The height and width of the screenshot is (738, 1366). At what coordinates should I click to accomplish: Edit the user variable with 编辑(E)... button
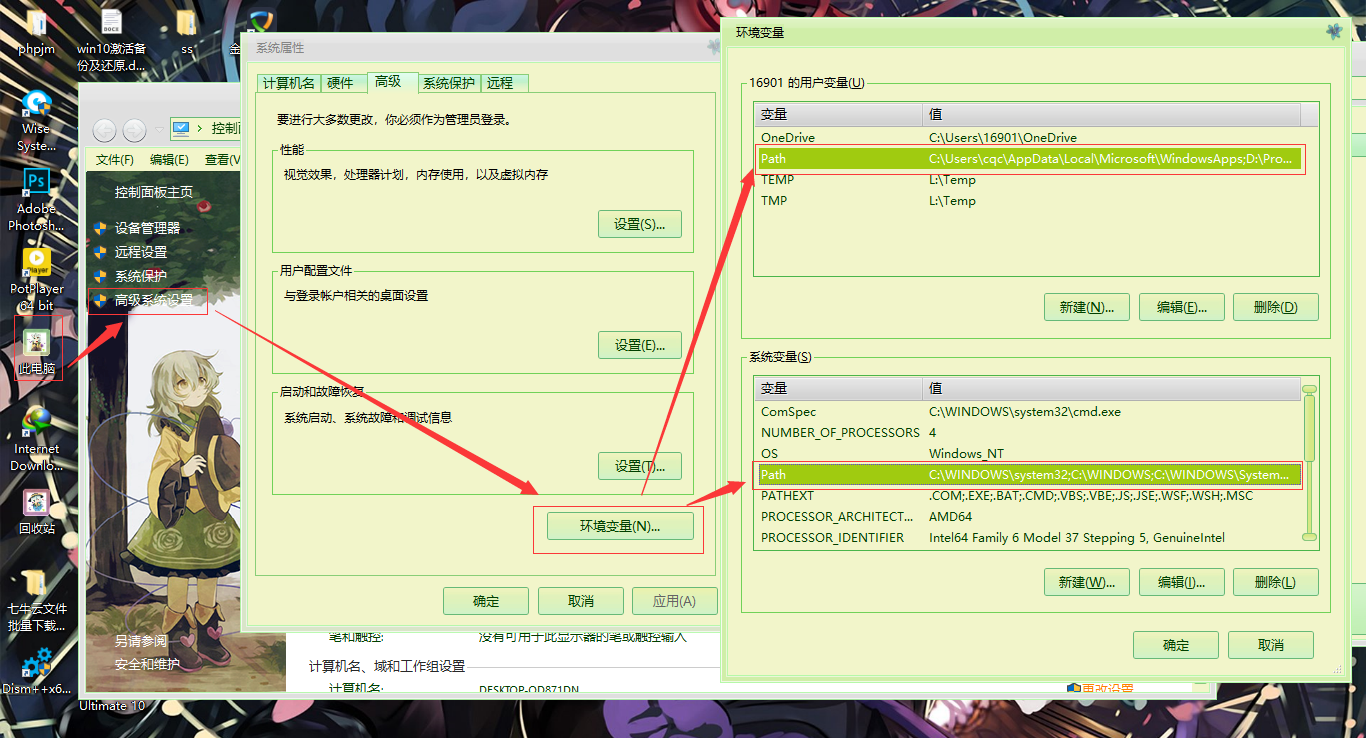tap(1182, 307)
